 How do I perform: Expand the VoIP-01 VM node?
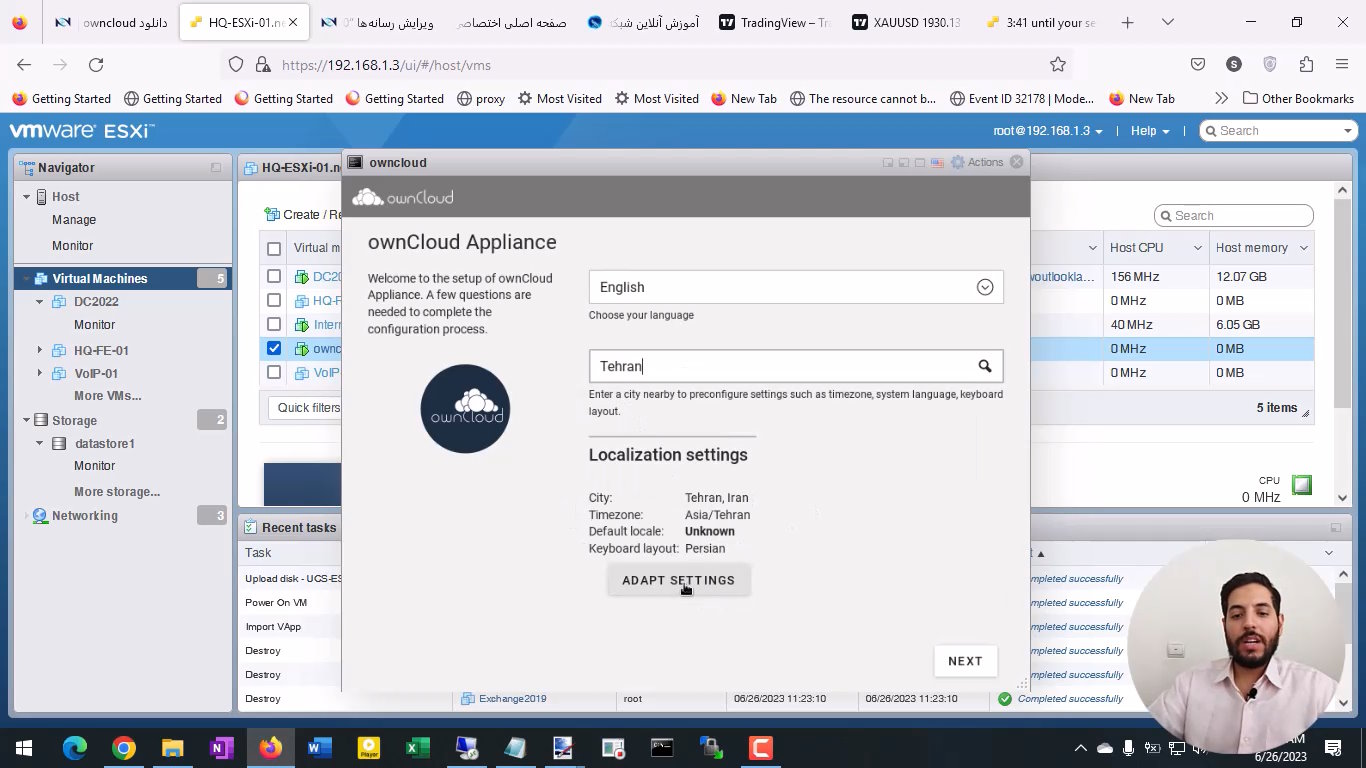39,373
